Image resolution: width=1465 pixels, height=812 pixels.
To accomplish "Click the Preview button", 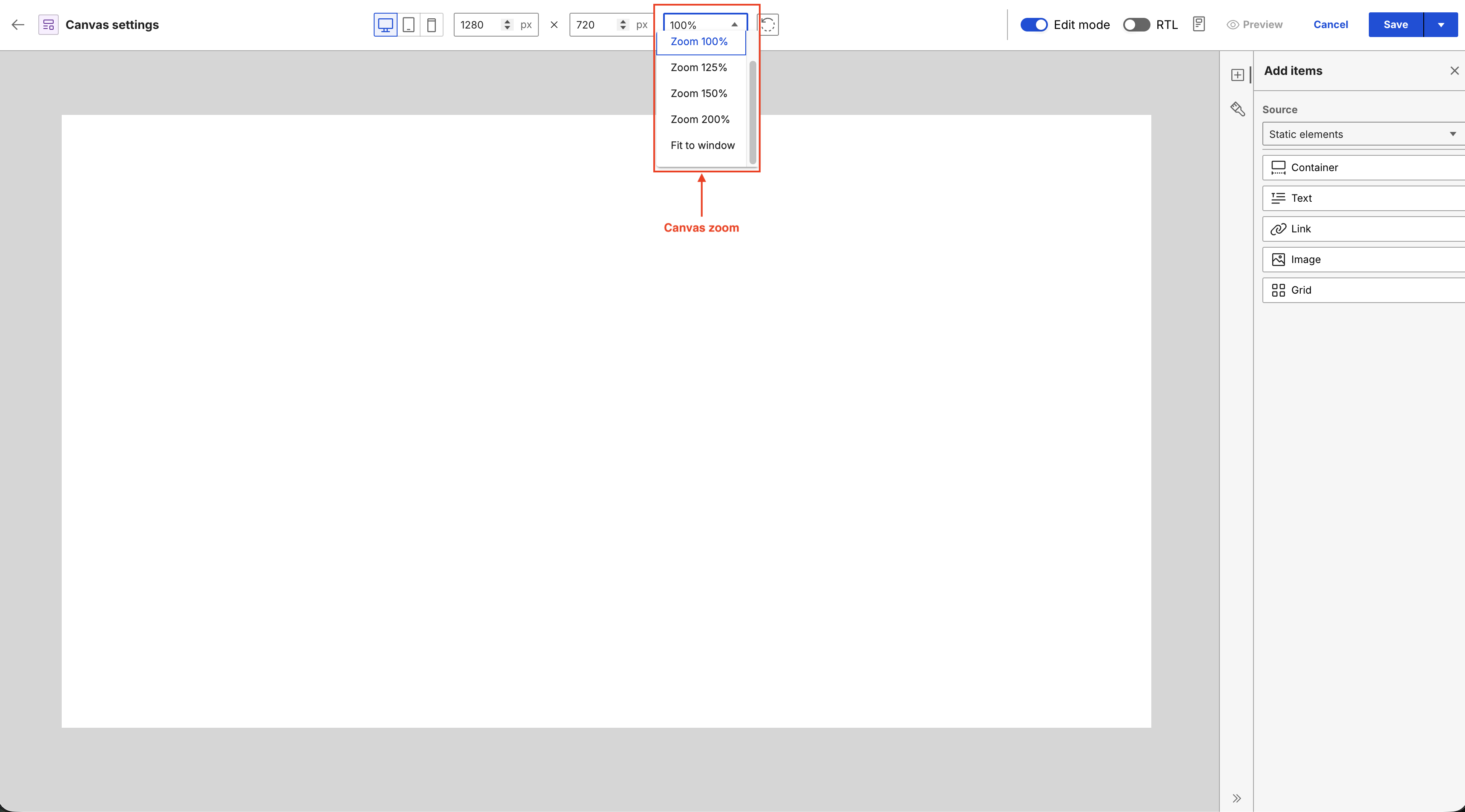I will coord(1255,24).
